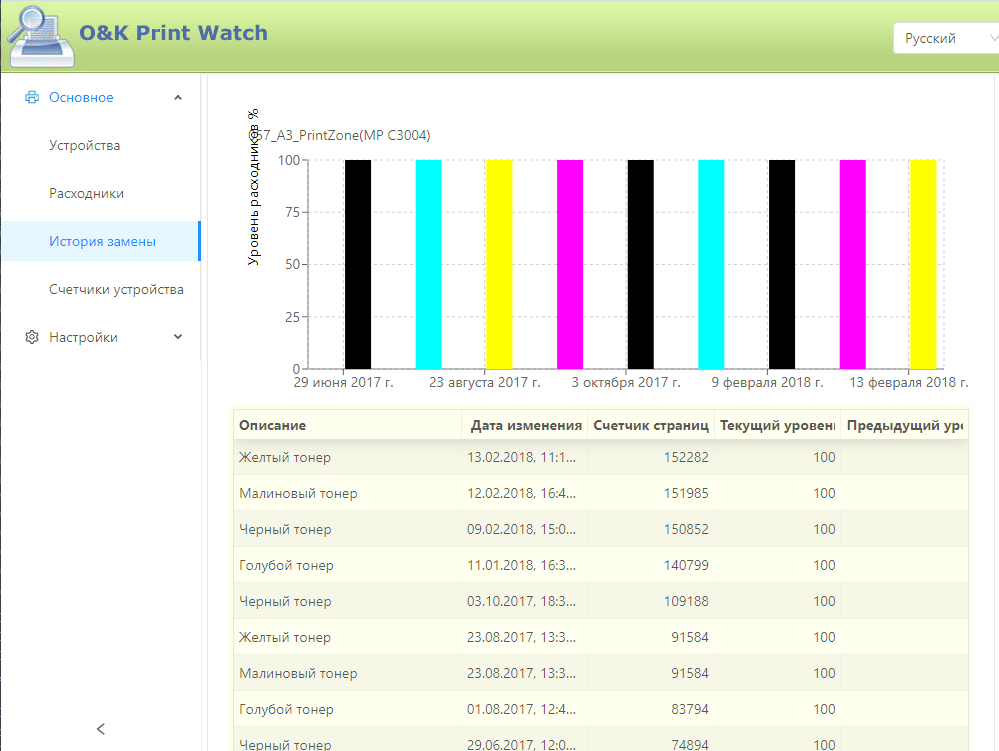Image resolution: width=999 pixels, height=751 pixels.
Task: Select the История замены menu item
Action: [101, 241]
